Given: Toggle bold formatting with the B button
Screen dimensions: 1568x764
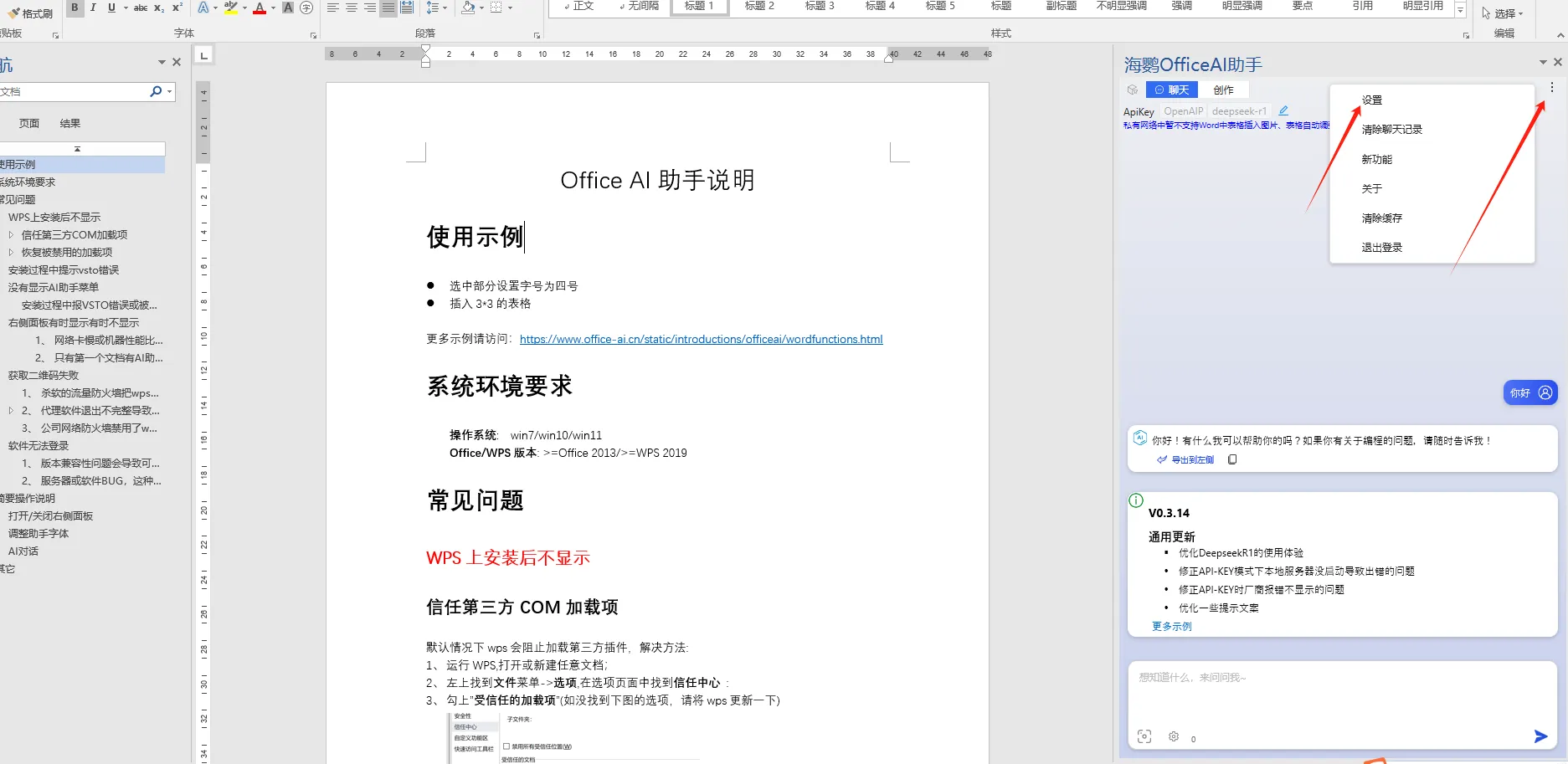Looking at the screenshot, I should click(75, 8).
